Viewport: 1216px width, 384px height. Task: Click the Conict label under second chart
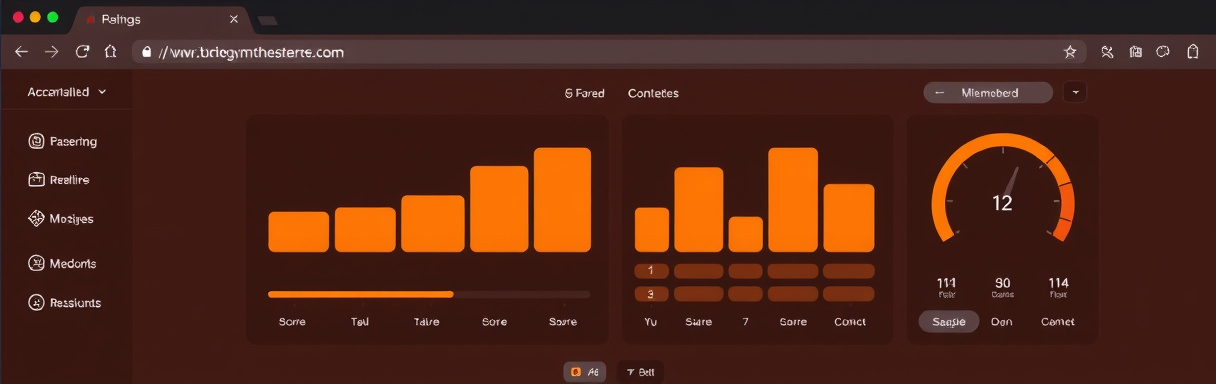click(x=850, y=322)
